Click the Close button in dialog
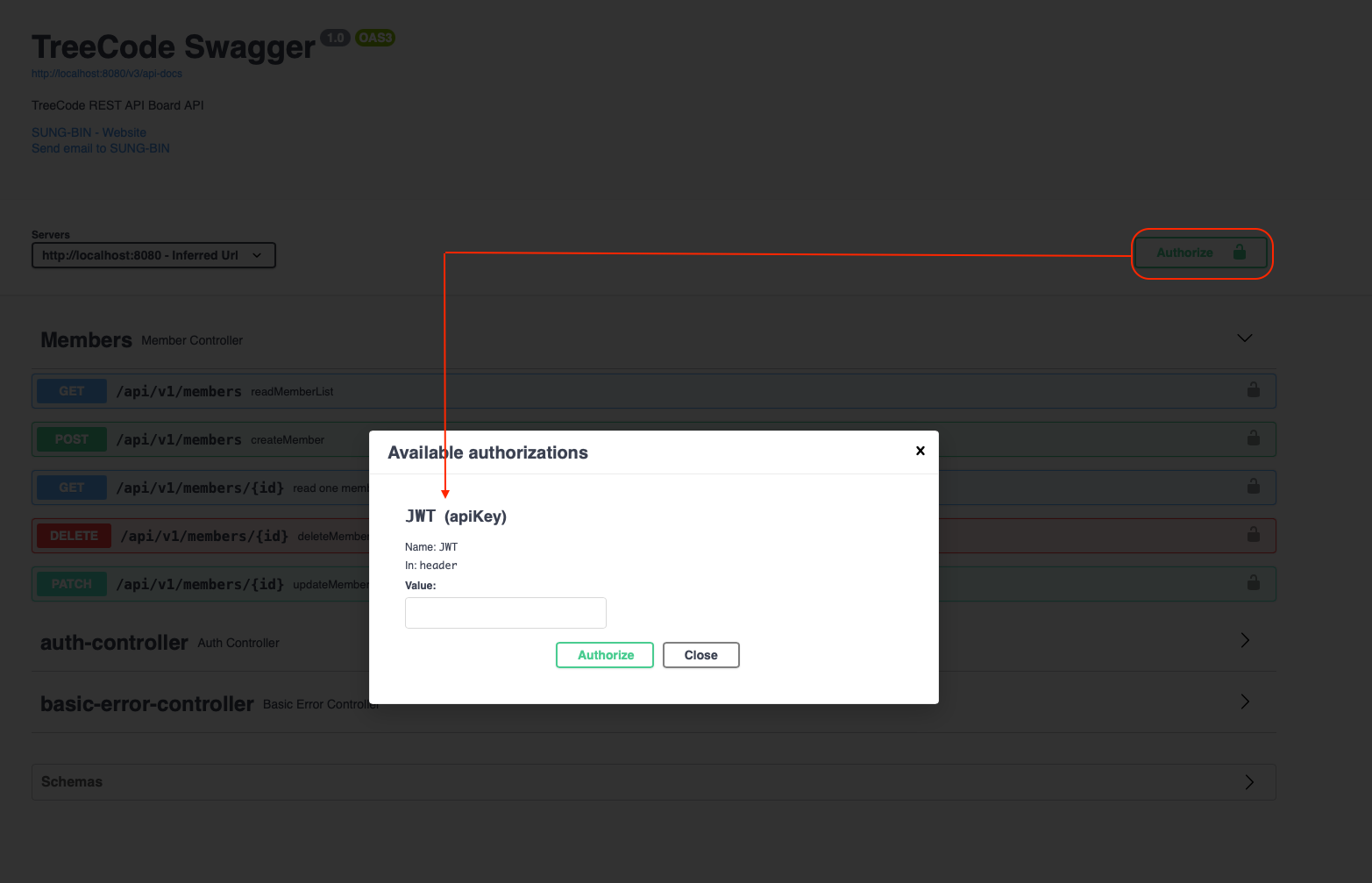 (701, 655)
